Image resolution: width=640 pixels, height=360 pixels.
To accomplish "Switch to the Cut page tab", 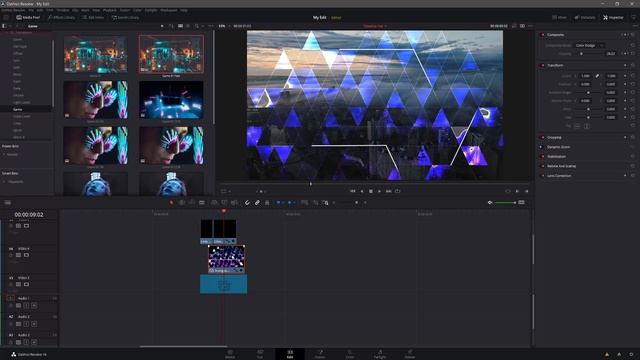I will click(260, 354).
